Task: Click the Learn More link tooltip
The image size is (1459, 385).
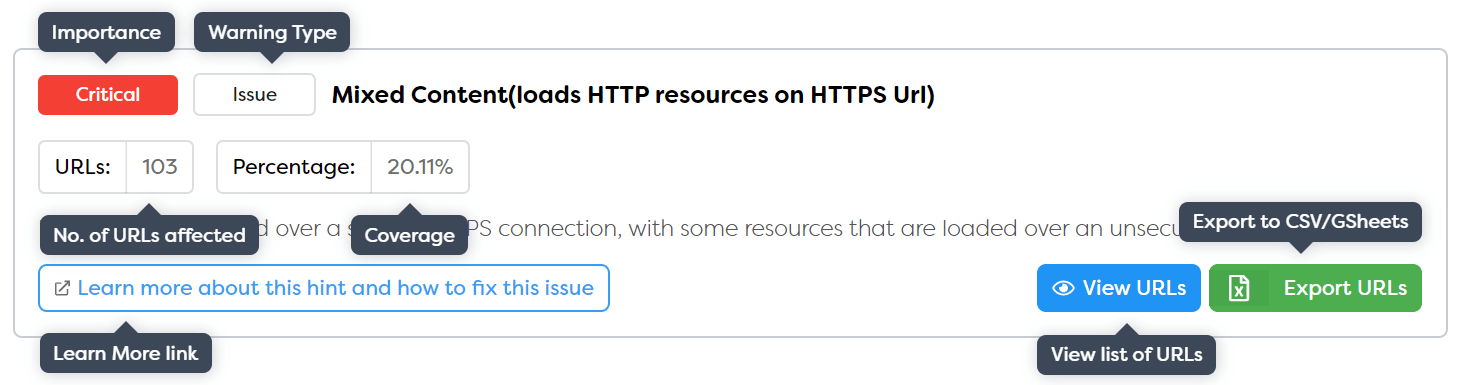Action: coord(125,353)
